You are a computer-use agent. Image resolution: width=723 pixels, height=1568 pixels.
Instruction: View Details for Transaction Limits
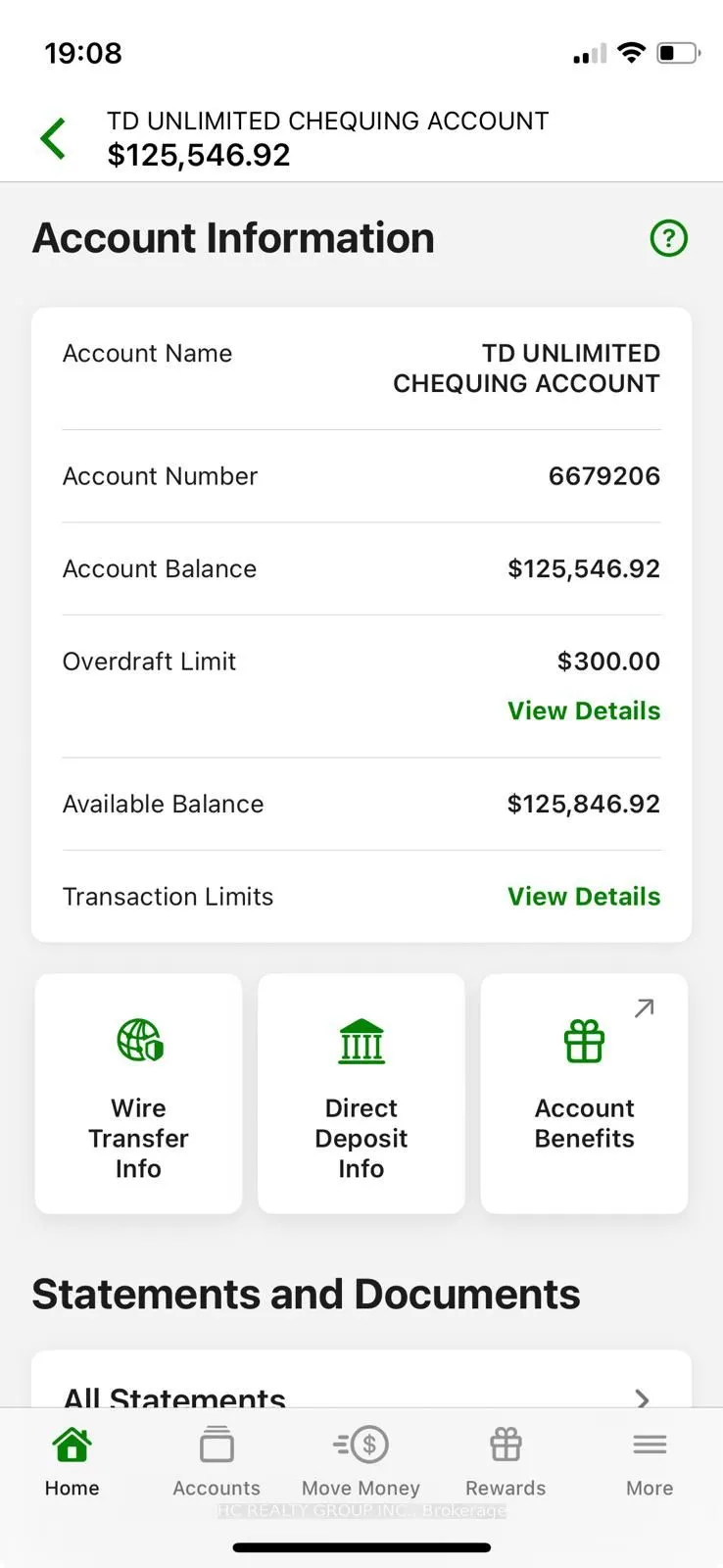(584, 897)
